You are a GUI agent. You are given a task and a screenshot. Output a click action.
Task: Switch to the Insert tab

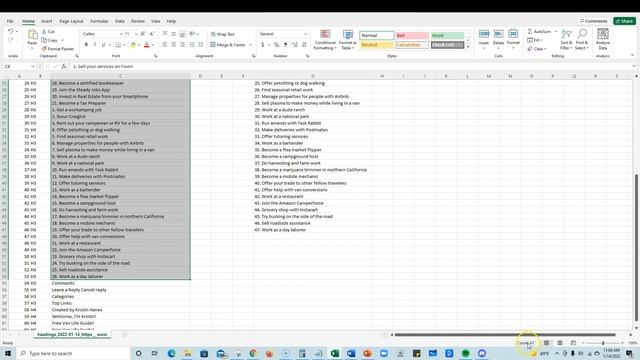(x=47, y=21)
